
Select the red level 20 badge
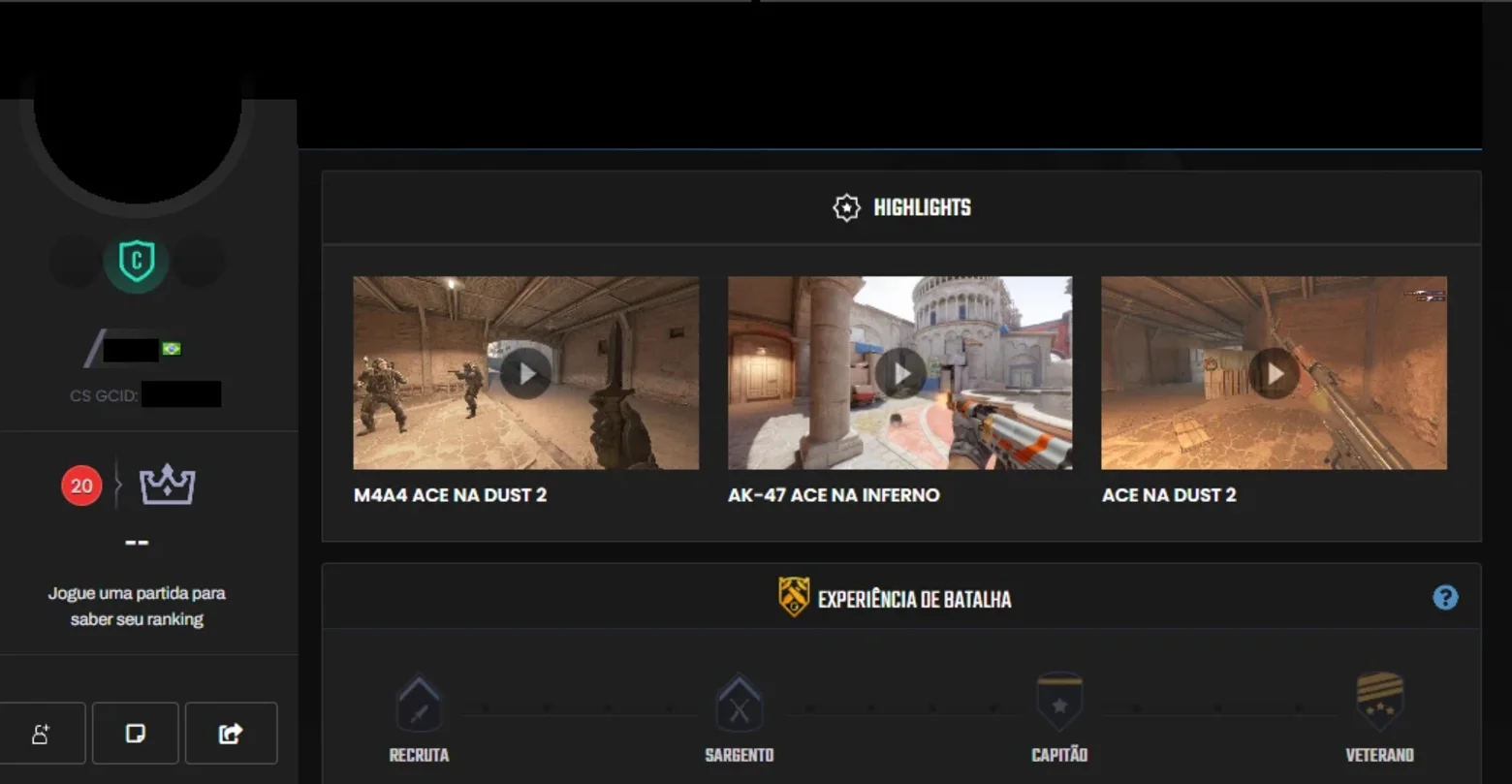point(81,486)
